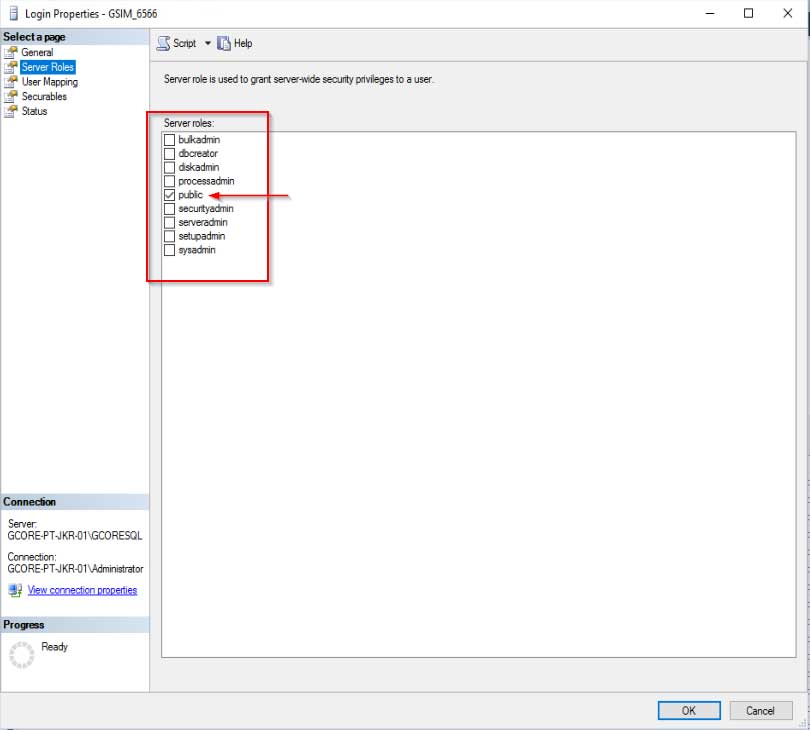Click the Cancel button
This screenshot has width=810, height=730.
click(760, 710)
